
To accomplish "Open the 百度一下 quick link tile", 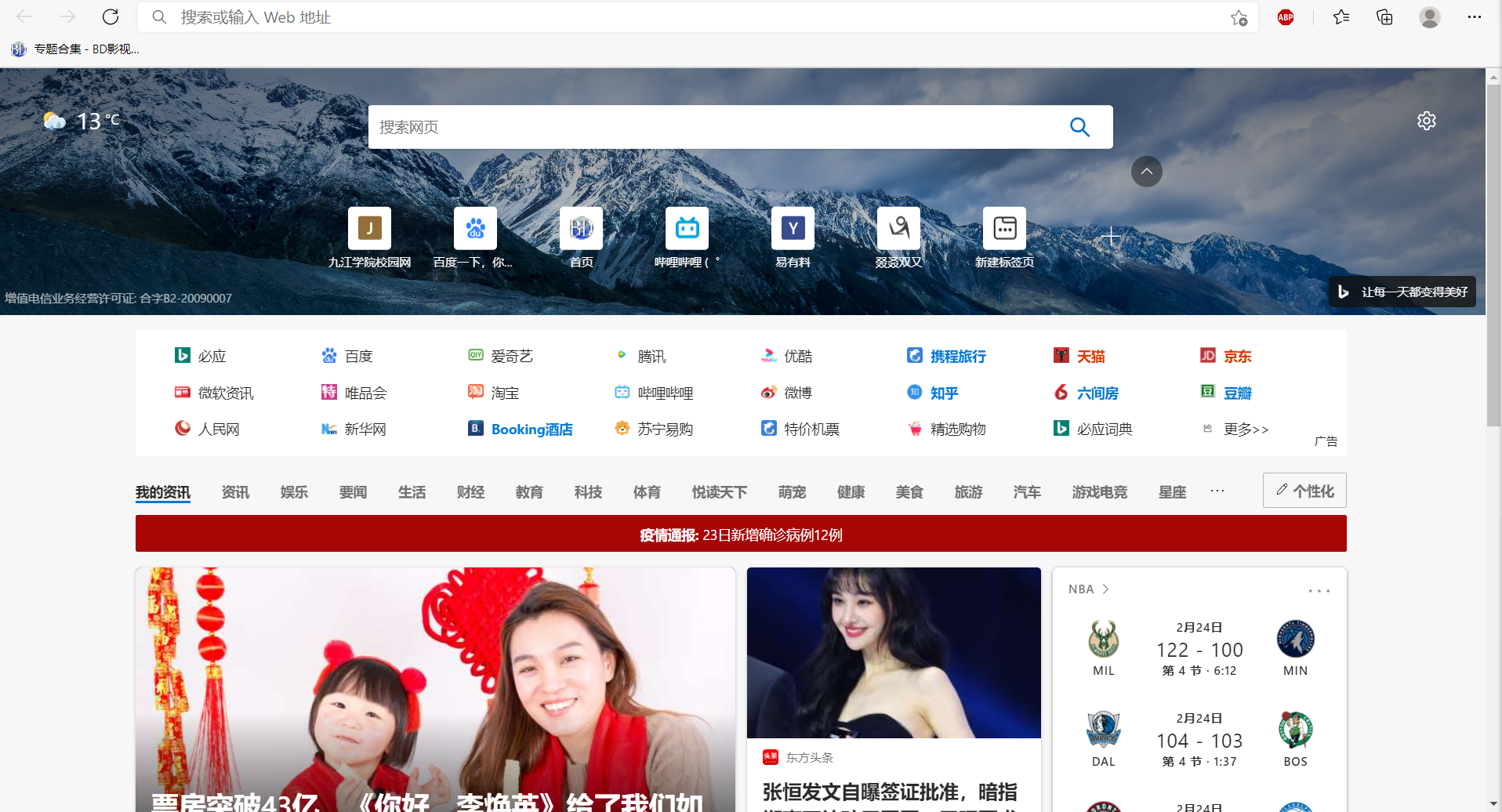I will [475, 237].
